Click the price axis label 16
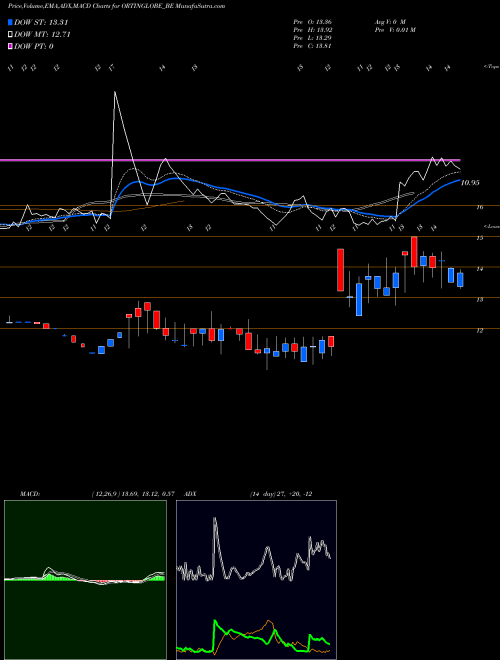This screenshot has height=660, width=500. [479, 207]
